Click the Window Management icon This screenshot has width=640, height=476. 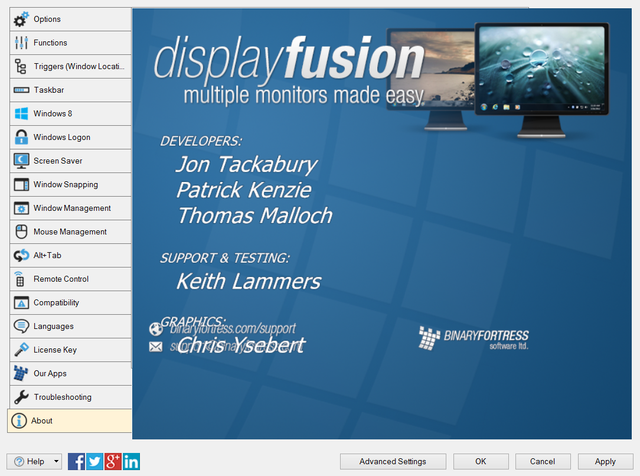[x=21, y=208]
